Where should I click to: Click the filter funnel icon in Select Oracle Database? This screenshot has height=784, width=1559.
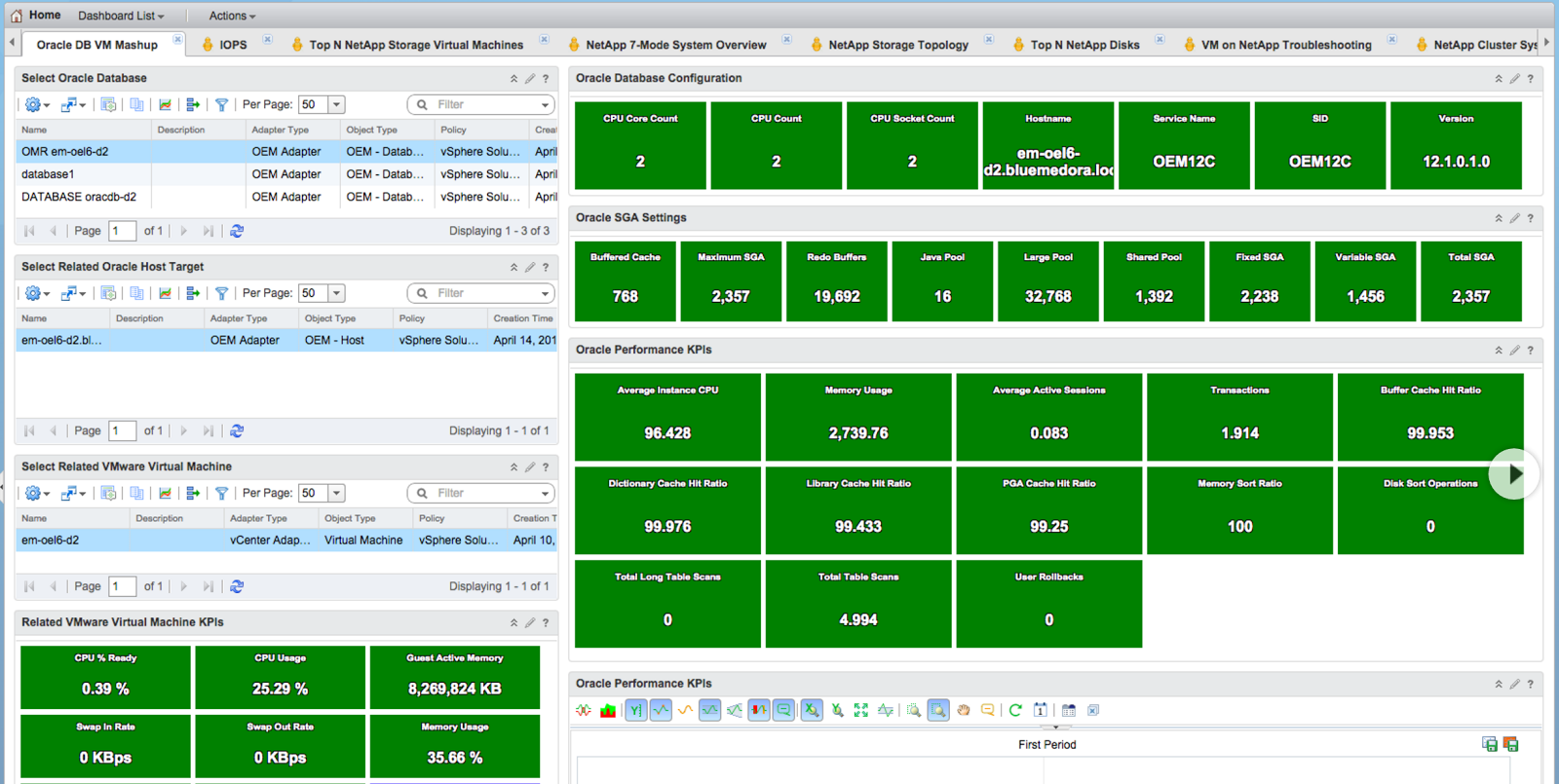(221, 104)
